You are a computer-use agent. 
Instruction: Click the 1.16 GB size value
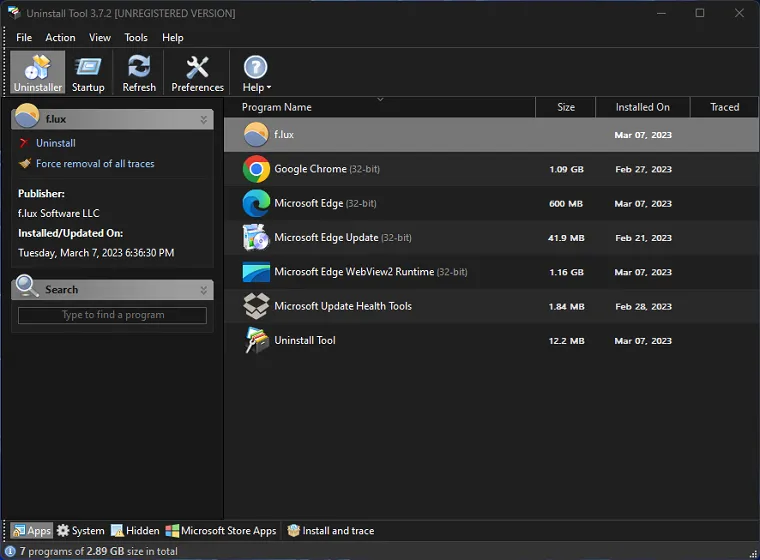tap(566, 272)
